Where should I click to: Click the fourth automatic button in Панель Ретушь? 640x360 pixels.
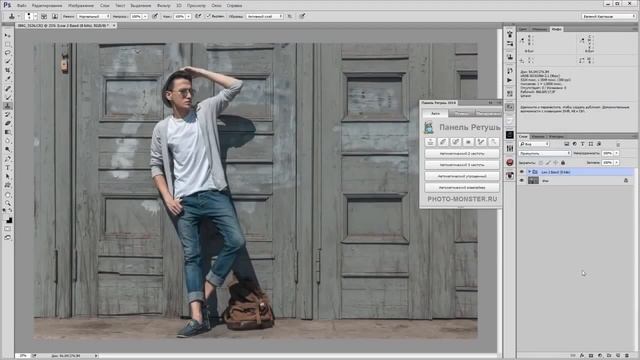[462, 188]
